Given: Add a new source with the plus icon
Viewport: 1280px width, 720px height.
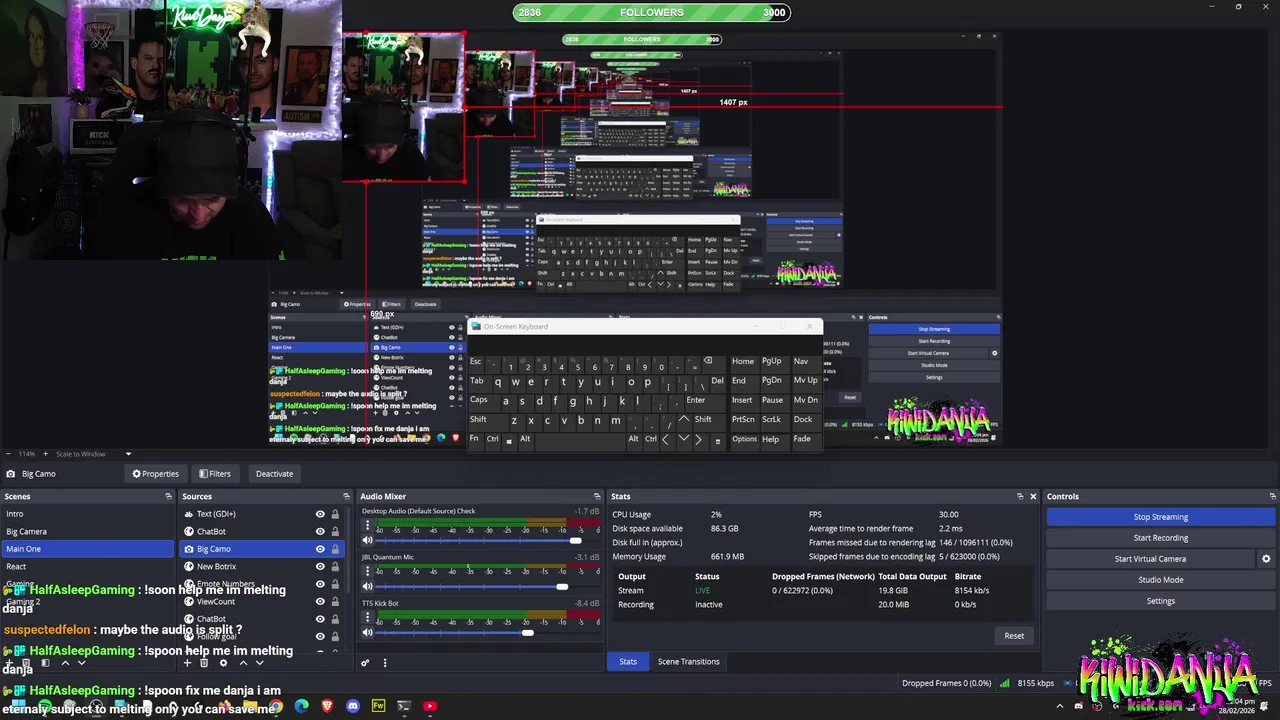Looking at the screenshot, I should coord(187,662).
